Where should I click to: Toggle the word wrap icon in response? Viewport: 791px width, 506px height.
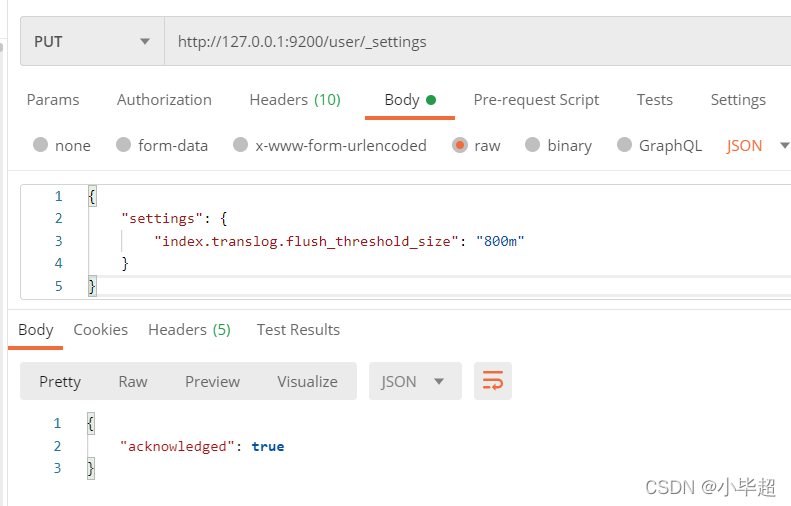click(493, 381)
